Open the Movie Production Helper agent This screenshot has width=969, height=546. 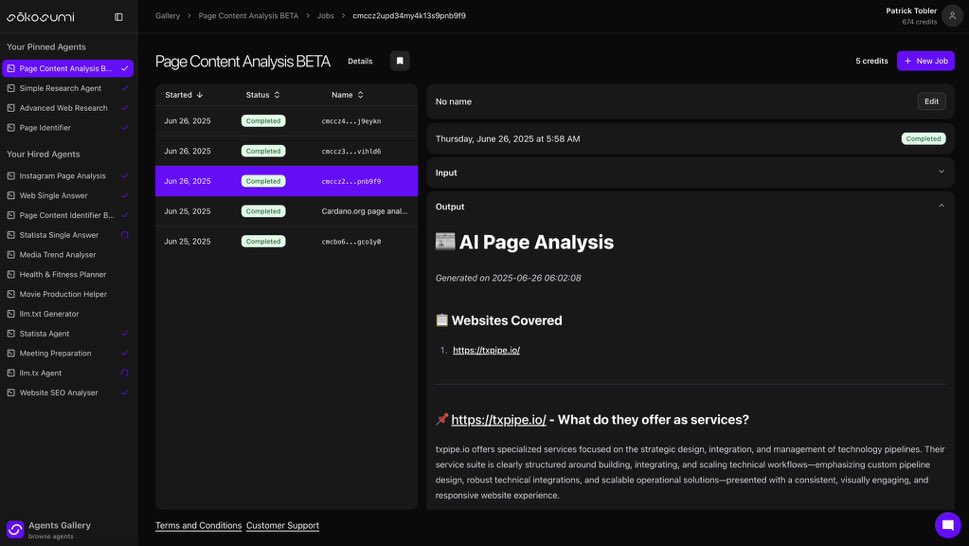point(63,295)
